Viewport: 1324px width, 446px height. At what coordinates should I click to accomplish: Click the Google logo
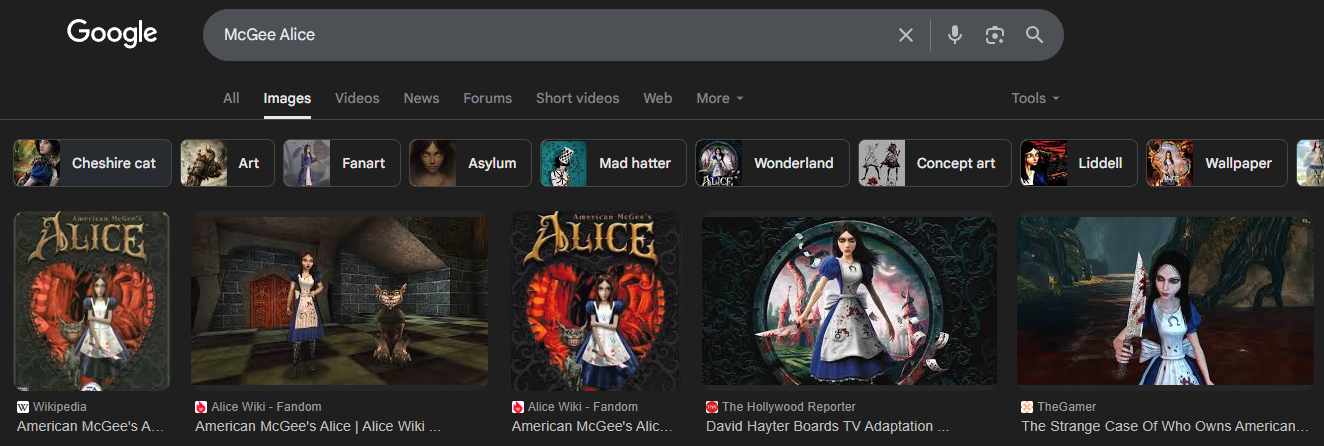[112, 34]
